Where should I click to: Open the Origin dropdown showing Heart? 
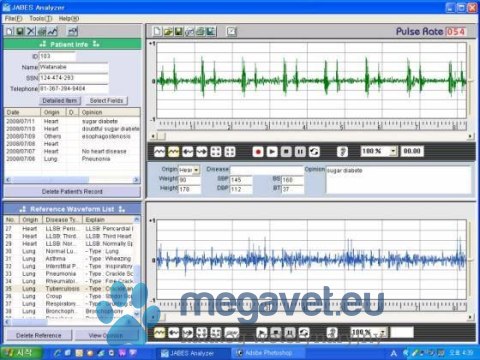[196, 170]
